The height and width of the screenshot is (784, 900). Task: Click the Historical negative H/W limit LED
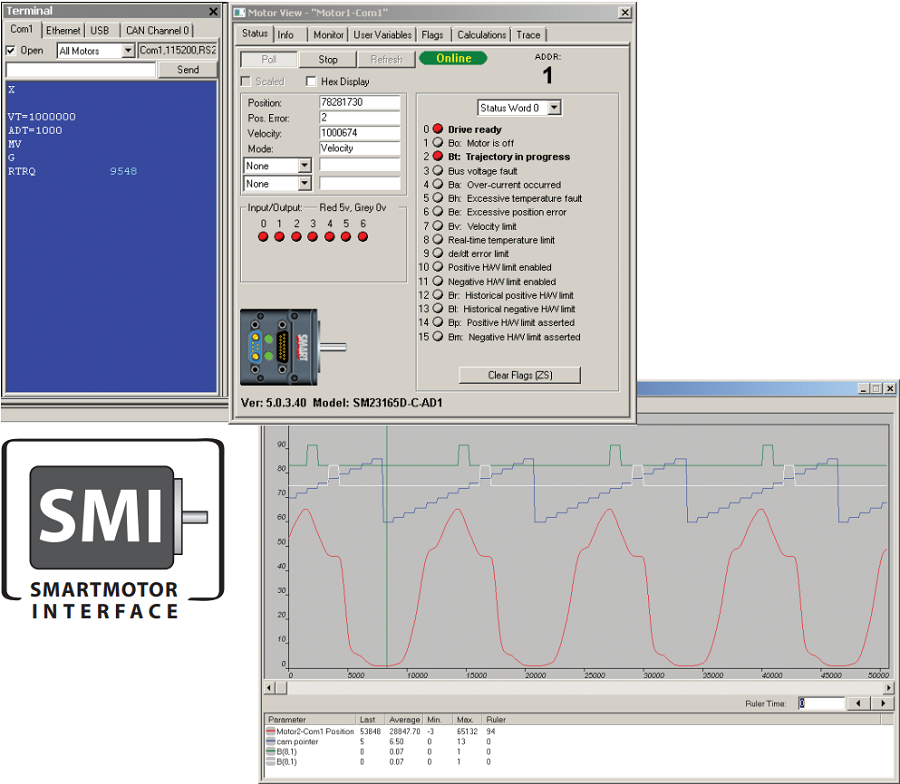tap(438, 309)
